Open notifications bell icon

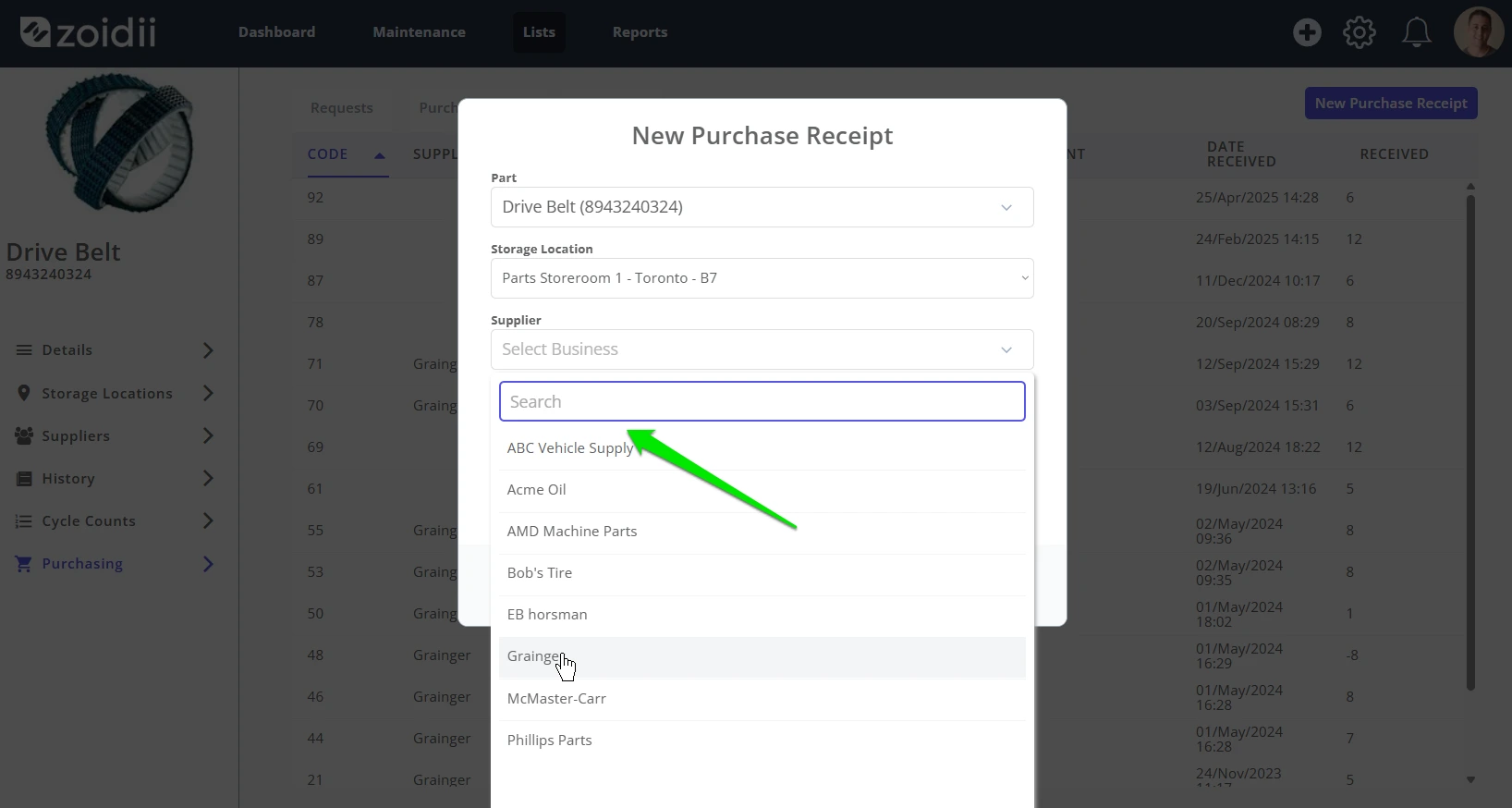click(x=1417, y=32)
